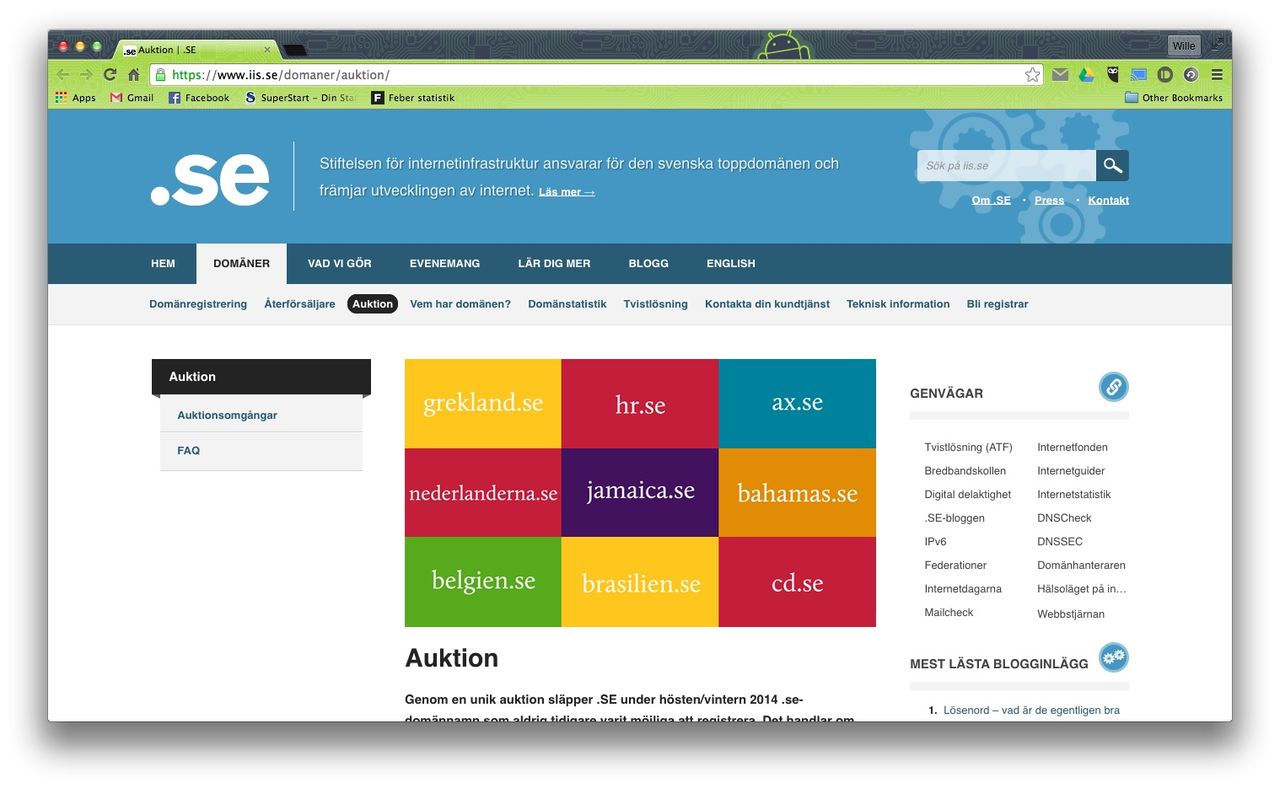Follow the Läs mer link in header
Screen dimensions: 1280x788
pyautogui.click(x=566, y=192)
